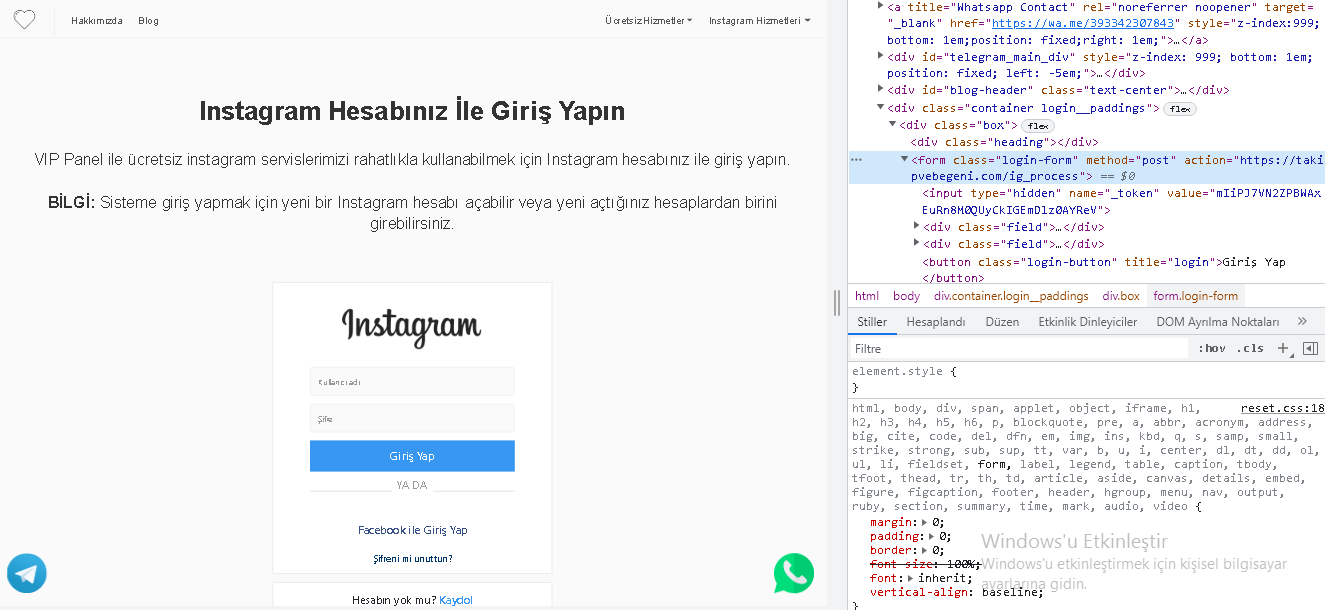Image resolution: width=1325 pixels, height=610 pixels.
Task: Click the blue Giriş Yap login button
Action: click(x=412, y=456)
